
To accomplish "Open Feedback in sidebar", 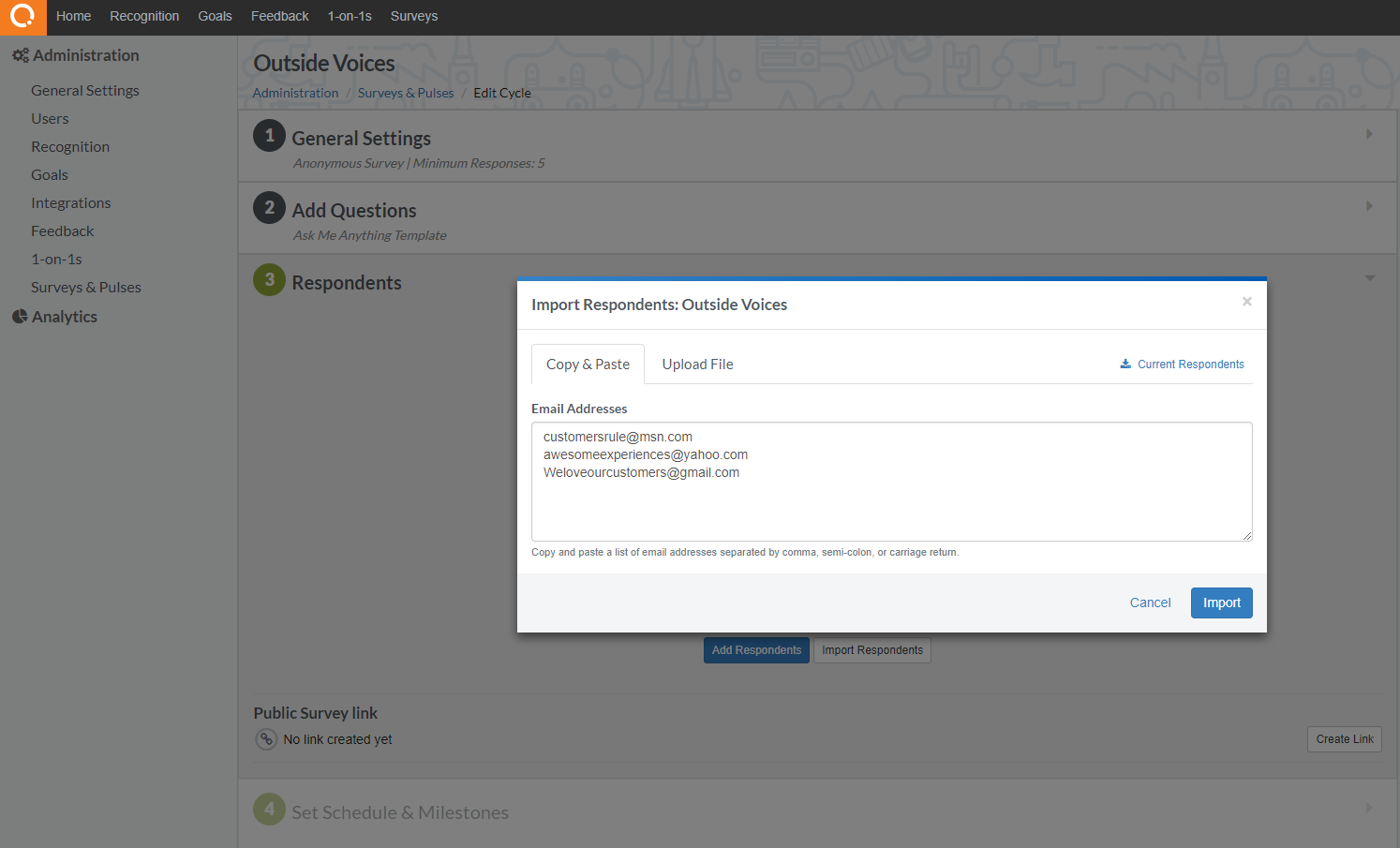I will (63, 231).
